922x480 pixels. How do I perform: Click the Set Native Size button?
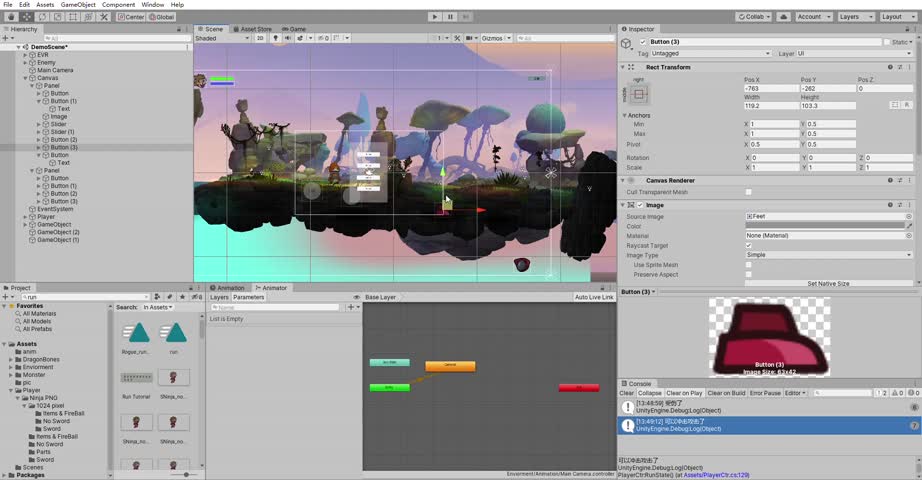tap(829, 284)
